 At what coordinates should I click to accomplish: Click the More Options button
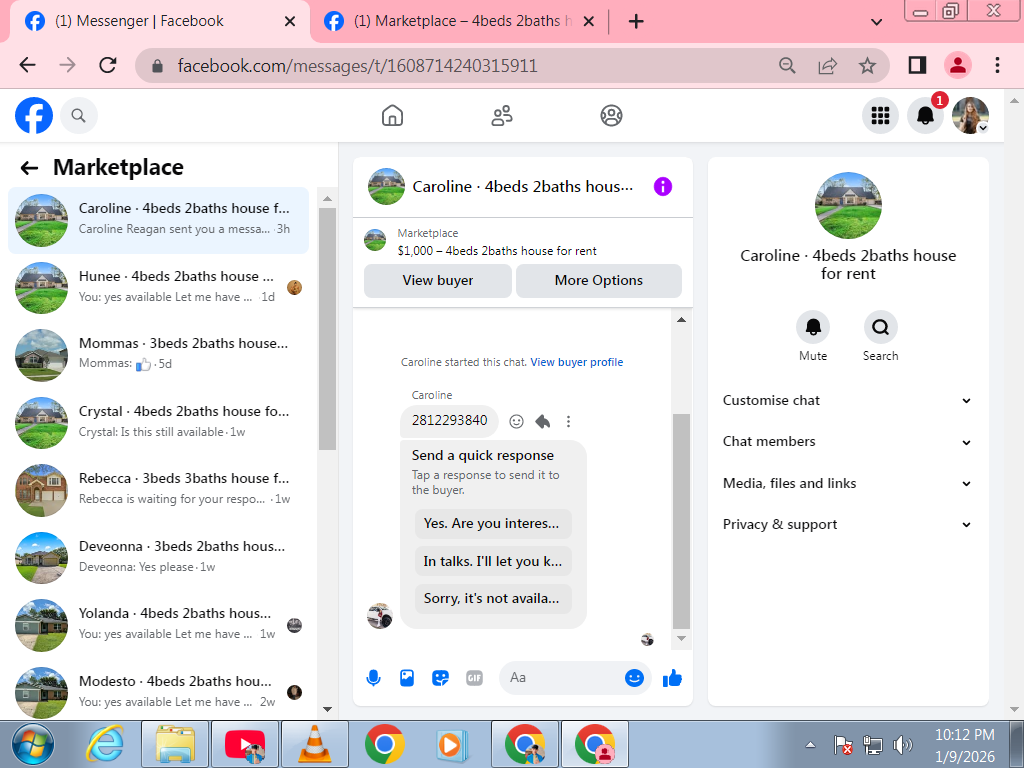(599, 281)
